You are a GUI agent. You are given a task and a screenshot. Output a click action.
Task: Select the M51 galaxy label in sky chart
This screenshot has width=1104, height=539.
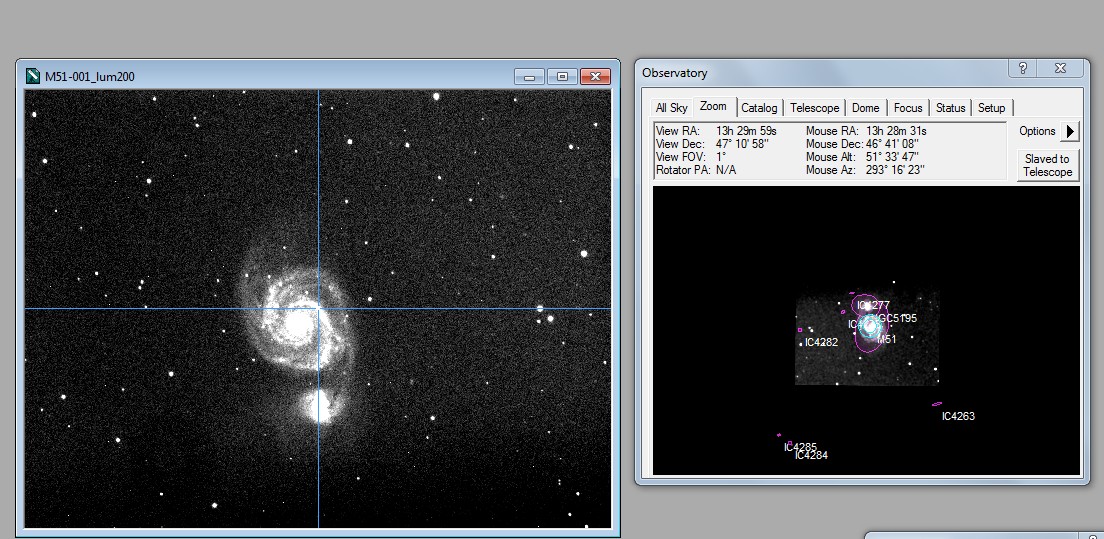[886, 340]
